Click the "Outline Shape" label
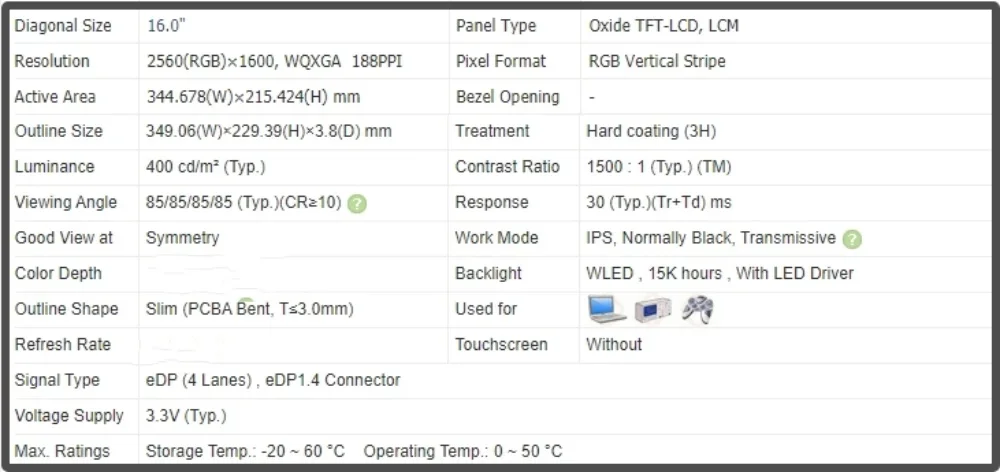Image resolution: width=1000 pixels, height=472 pixels. click(66, 309)
